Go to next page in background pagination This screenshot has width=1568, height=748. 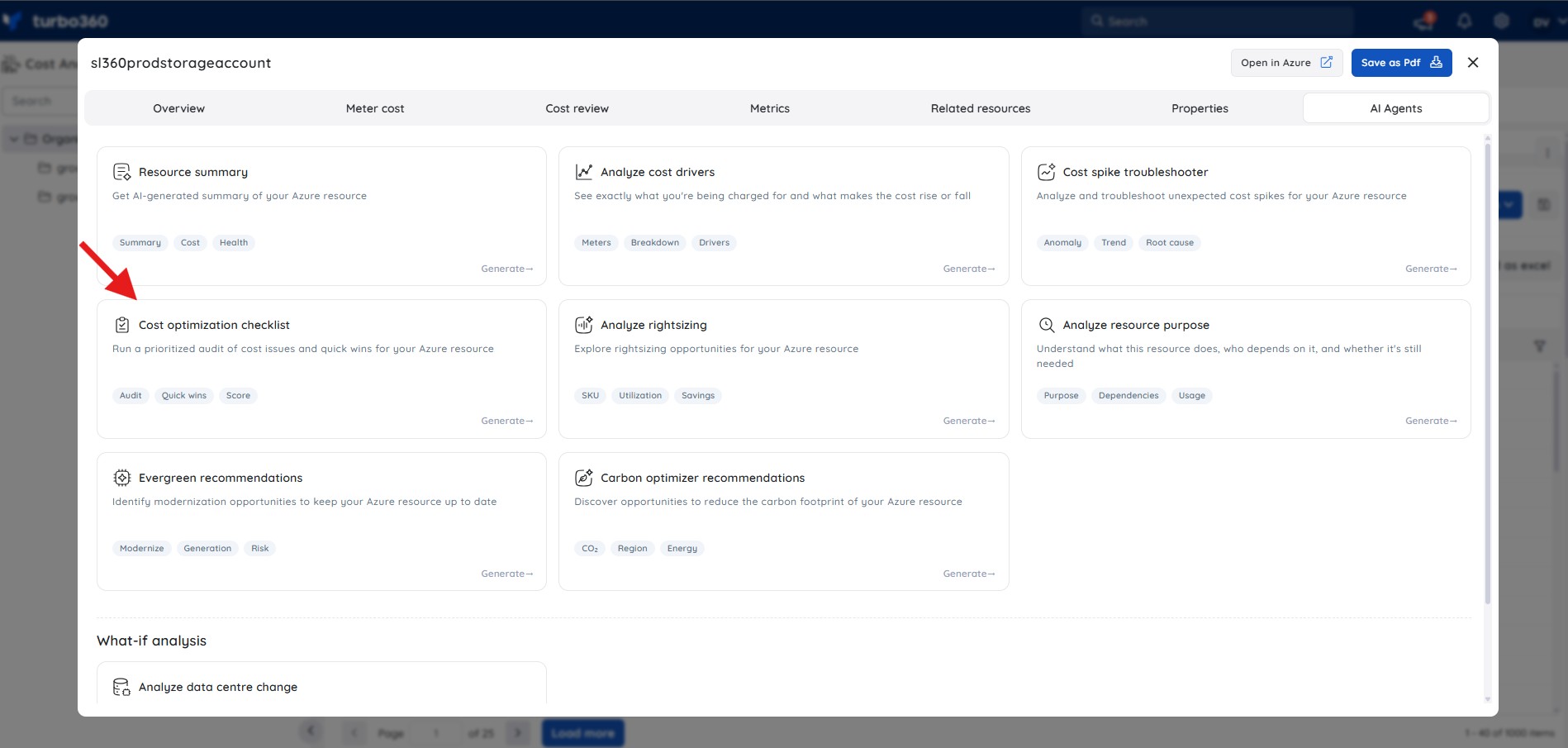518,733
